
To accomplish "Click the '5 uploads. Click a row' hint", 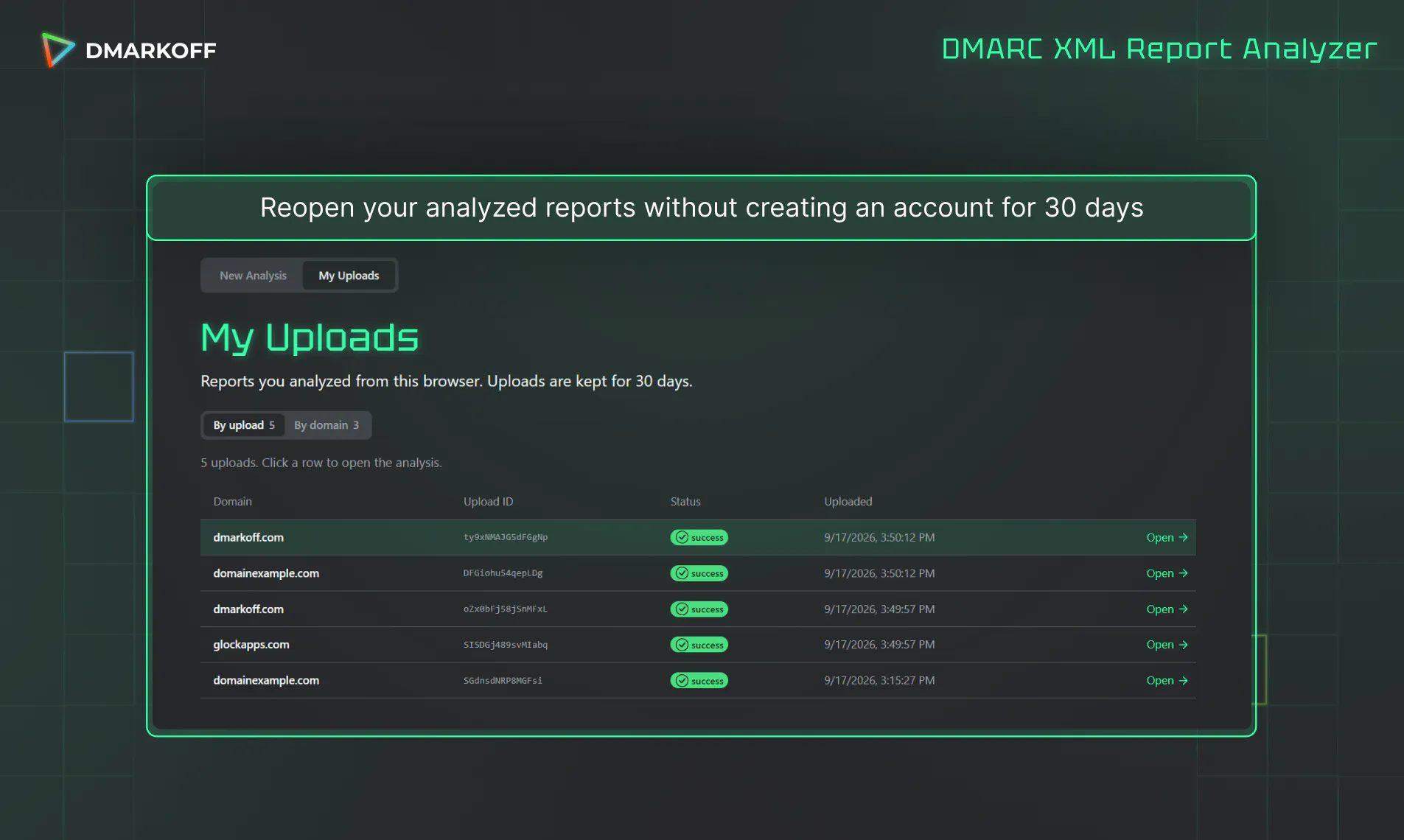I will tap(321, 463).
